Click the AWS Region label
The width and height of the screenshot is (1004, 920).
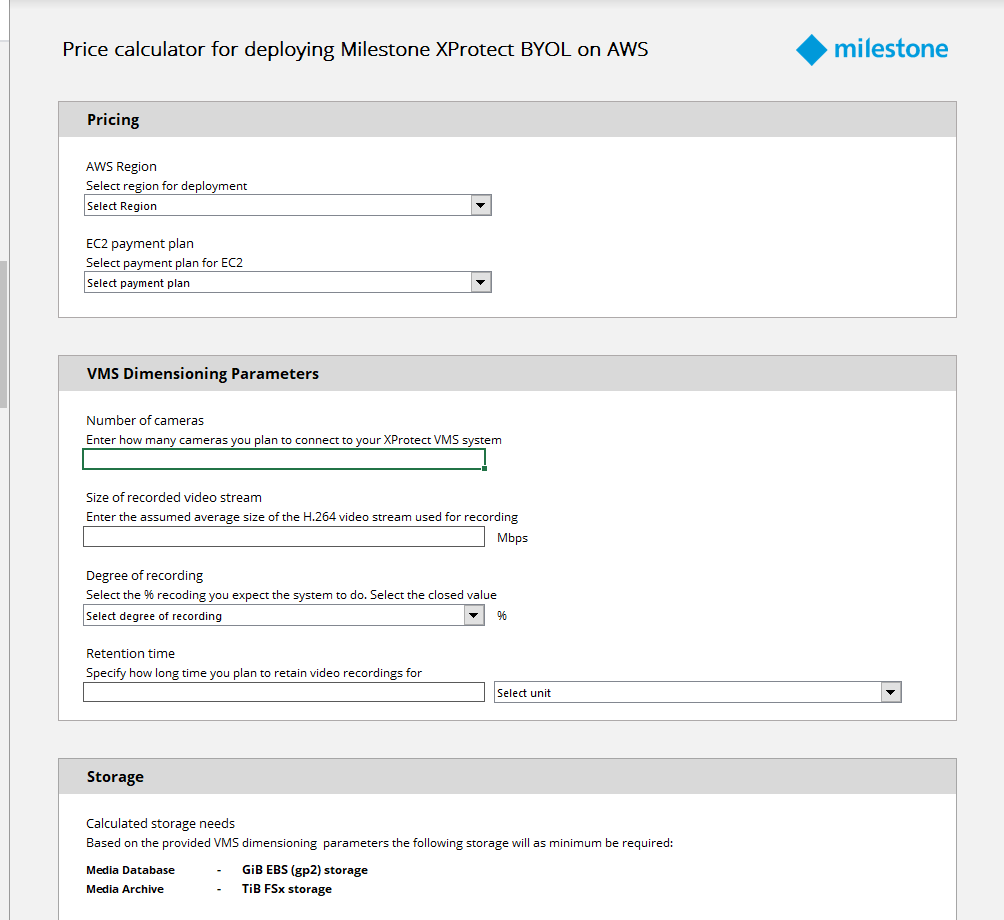[121, 167]
